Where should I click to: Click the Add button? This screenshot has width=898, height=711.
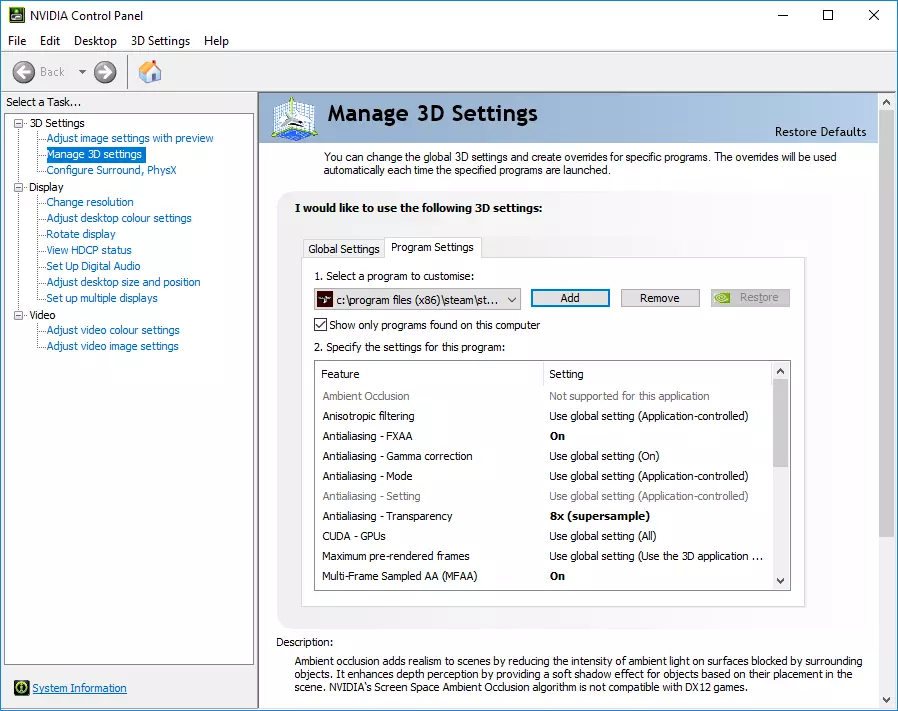point(570,298)
